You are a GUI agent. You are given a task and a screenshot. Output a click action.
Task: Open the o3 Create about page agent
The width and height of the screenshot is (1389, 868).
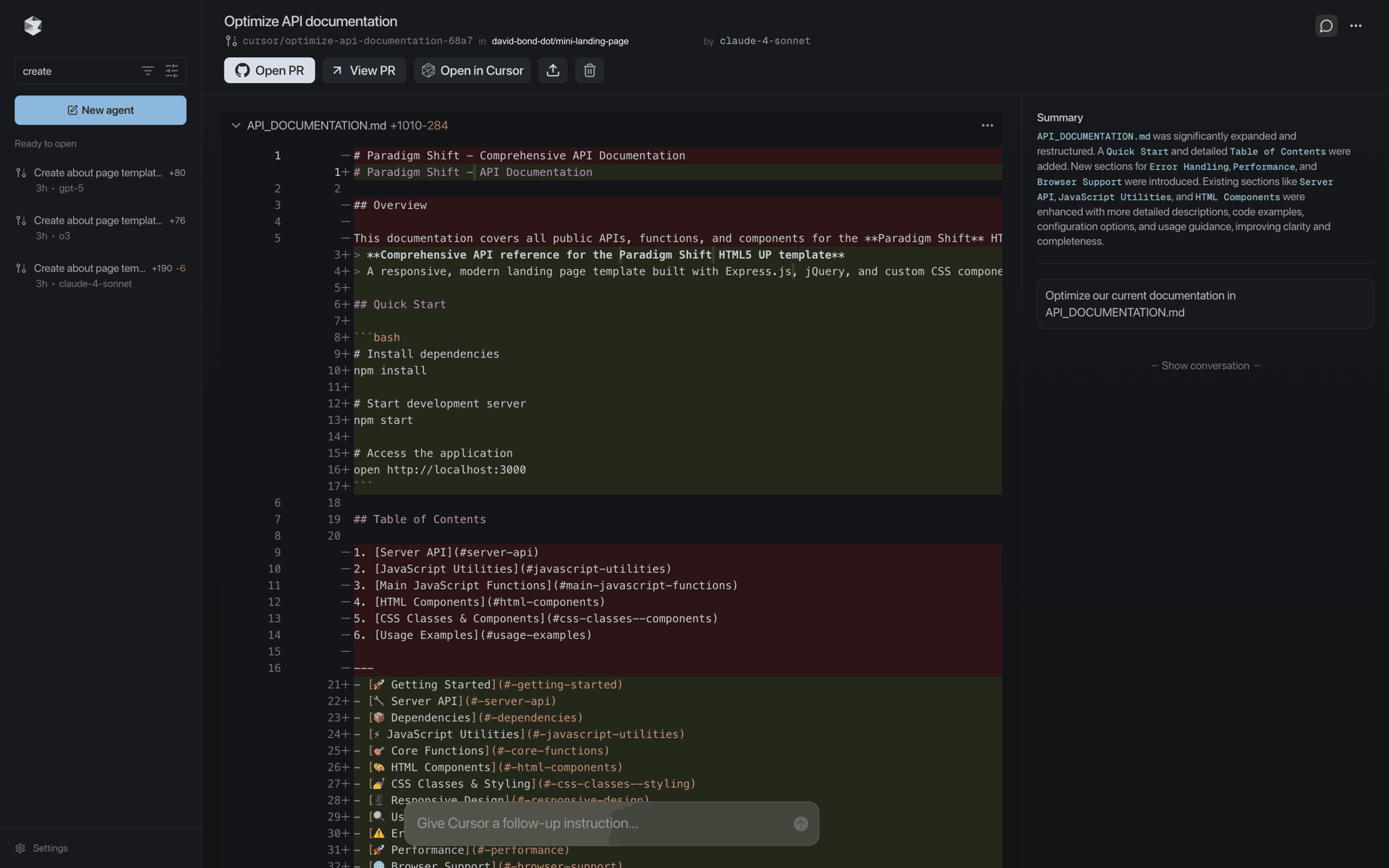(101, 228)
